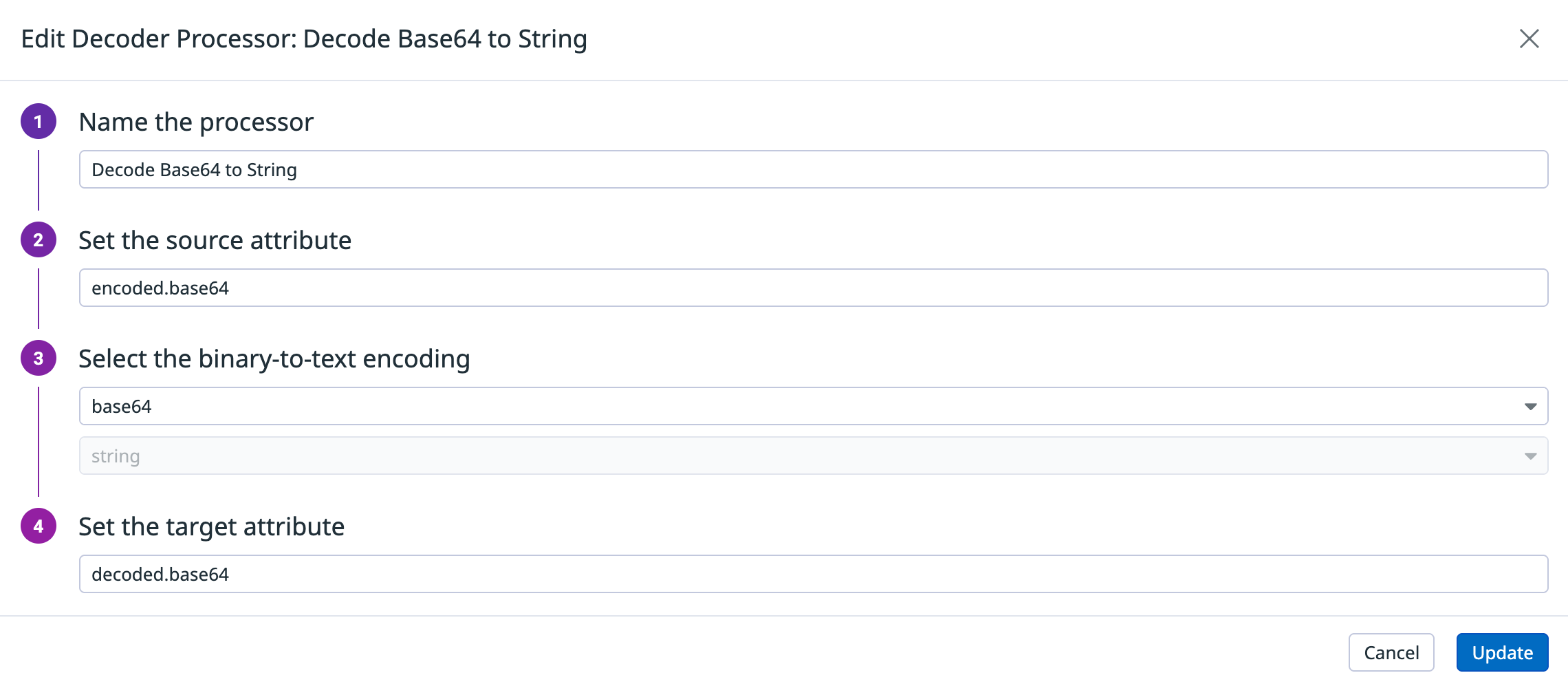Focus the processor name input field
Viewport: 1568px width, 684px height.
point(814,169)
